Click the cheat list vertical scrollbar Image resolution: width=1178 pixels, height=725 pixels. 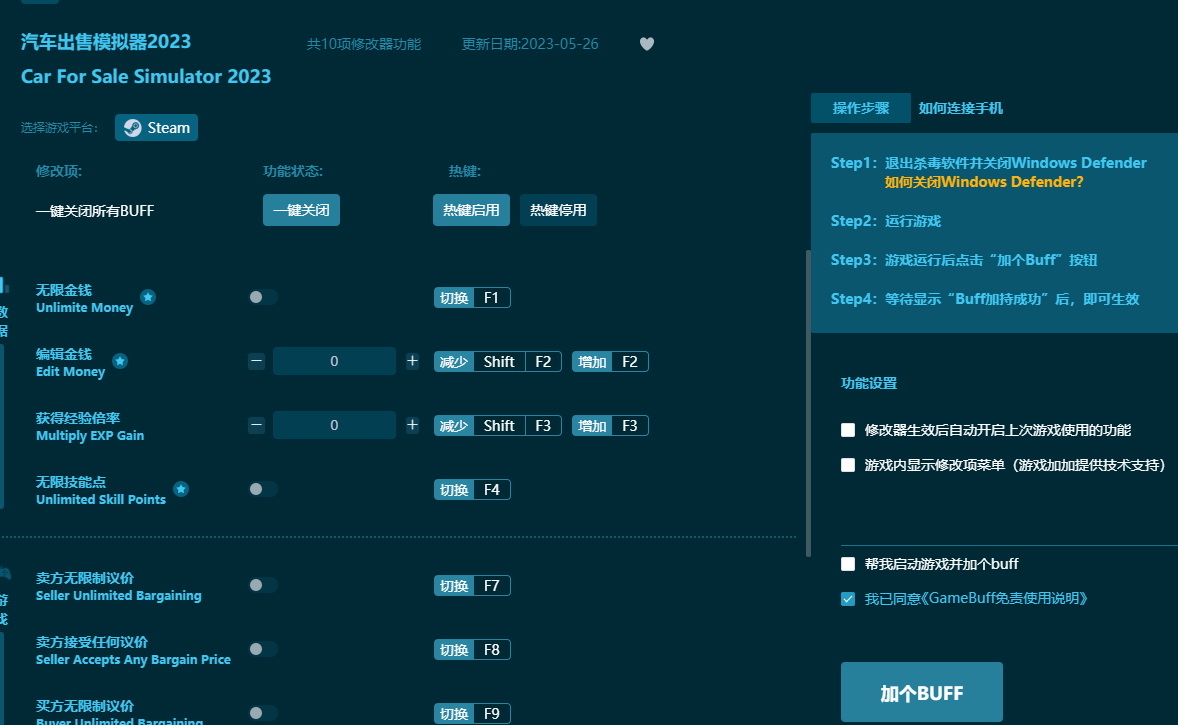click(808, 403)
